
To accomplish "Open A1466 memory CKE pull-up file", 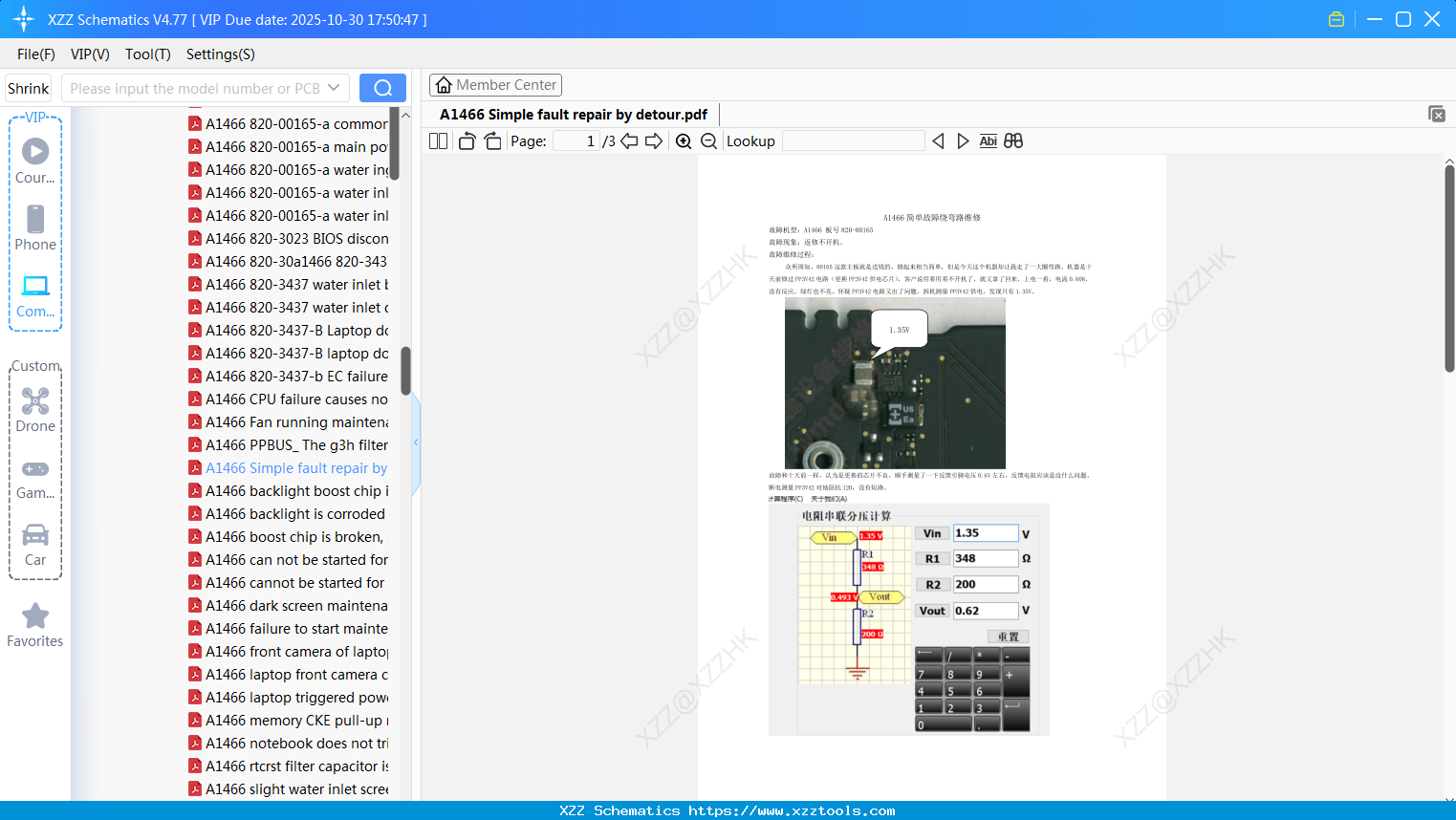I will tap(288, 721).
